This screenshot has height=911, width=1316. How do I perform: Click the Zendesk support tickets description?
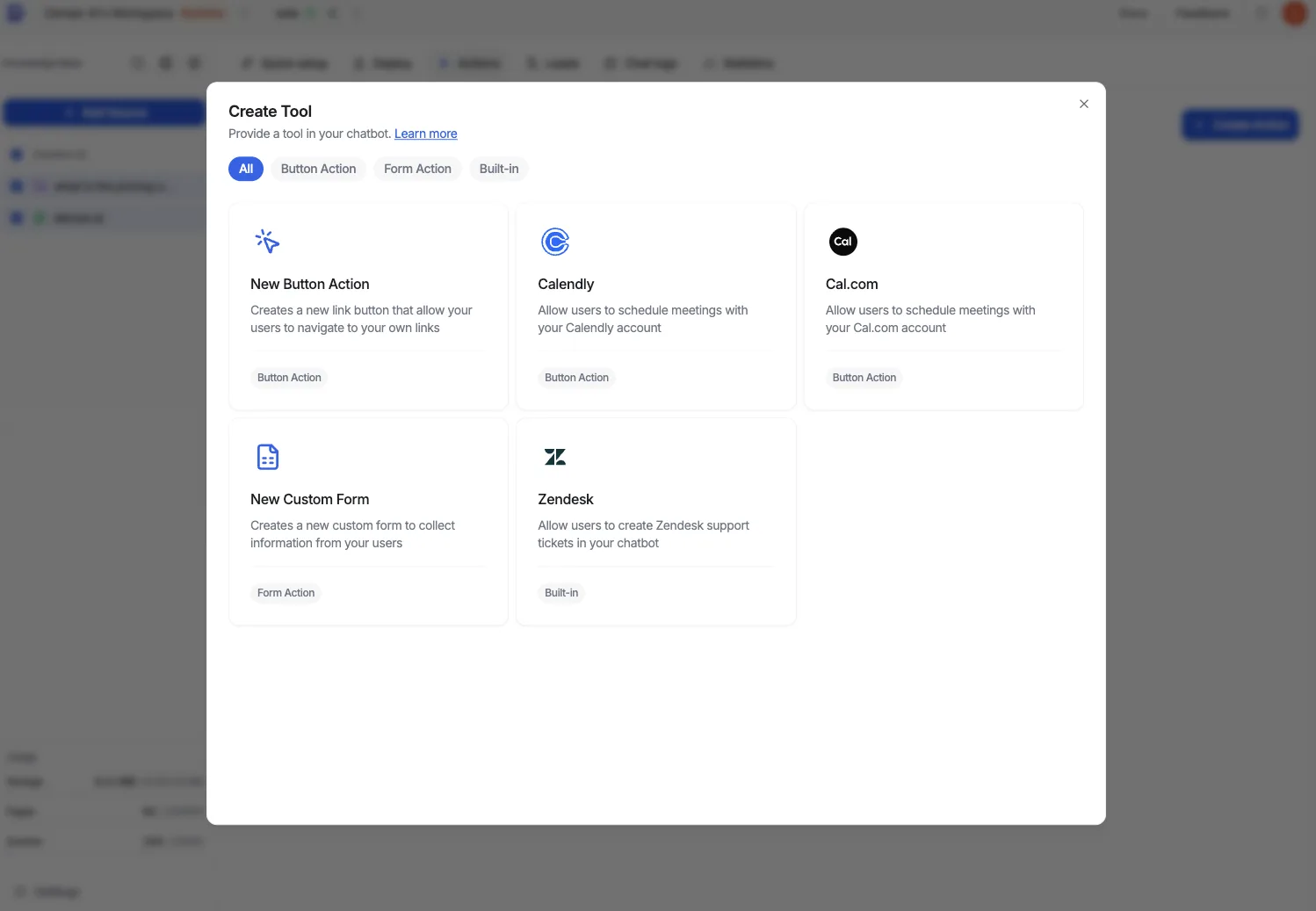pyautogui.click(x=643, y=534)
